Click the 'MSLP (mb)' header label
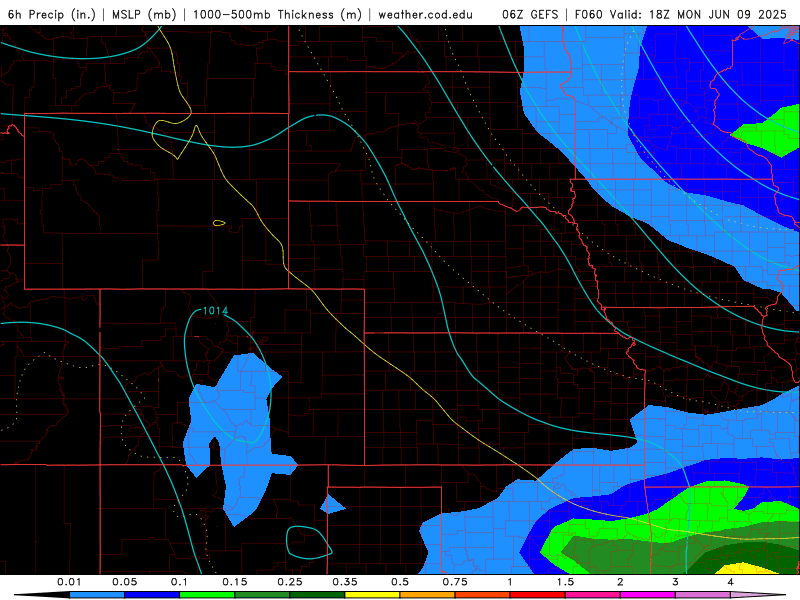Image resolution: width=800 pixels, height=600 pixels. click(144, 14)
